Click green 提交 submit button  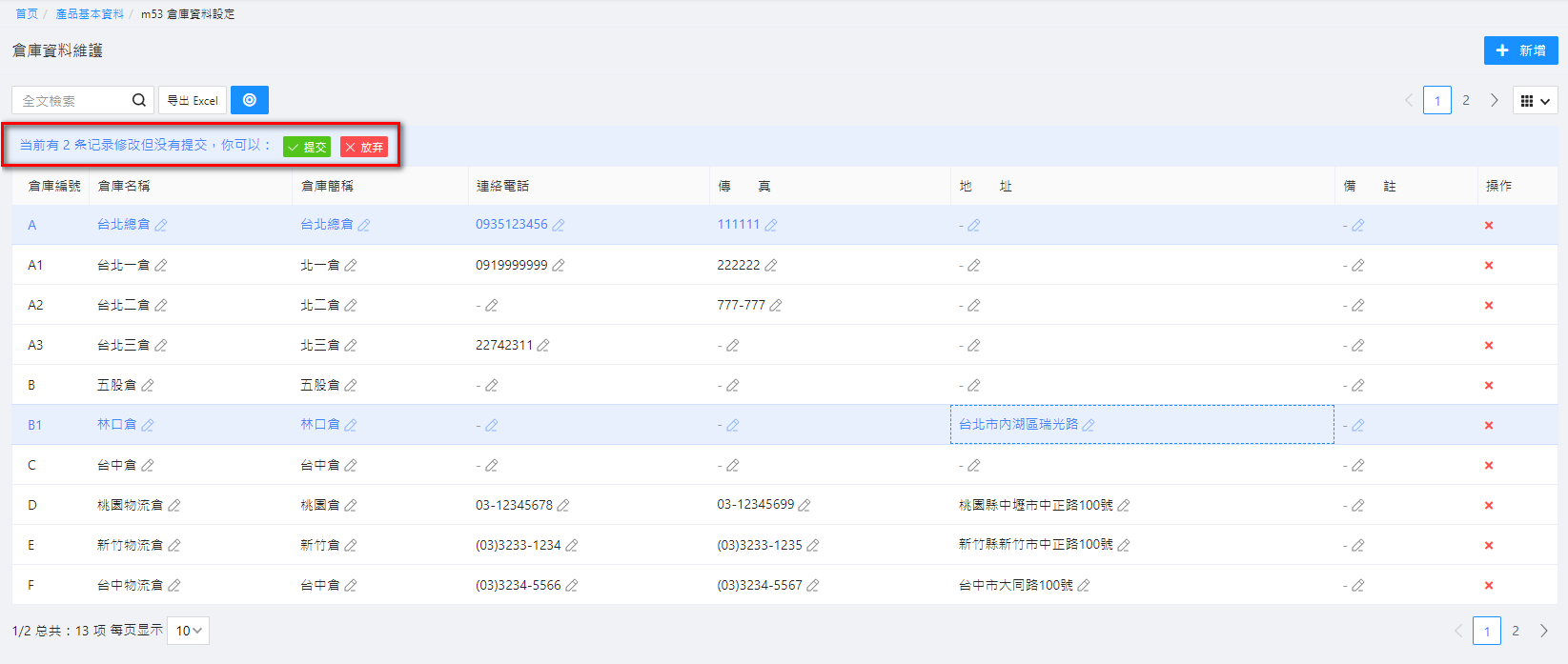tap(307, 147)
